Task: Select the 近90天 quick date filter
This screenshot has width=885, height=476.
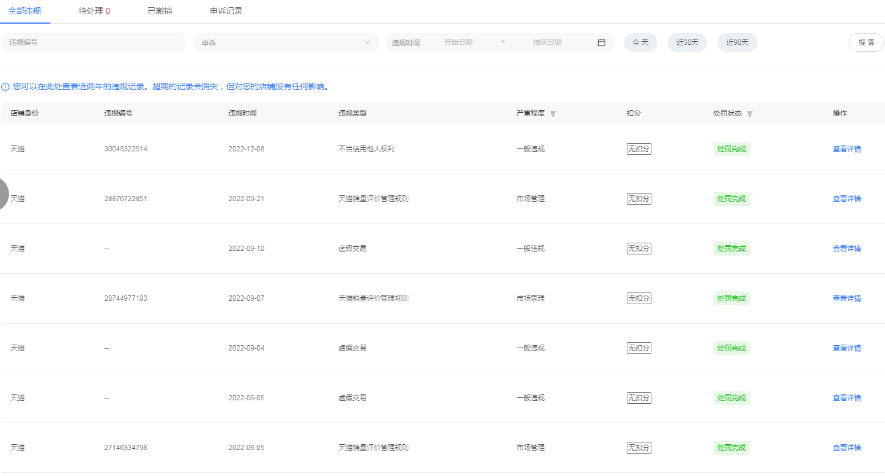Action: pyautogui.click(x=737, y=42)
